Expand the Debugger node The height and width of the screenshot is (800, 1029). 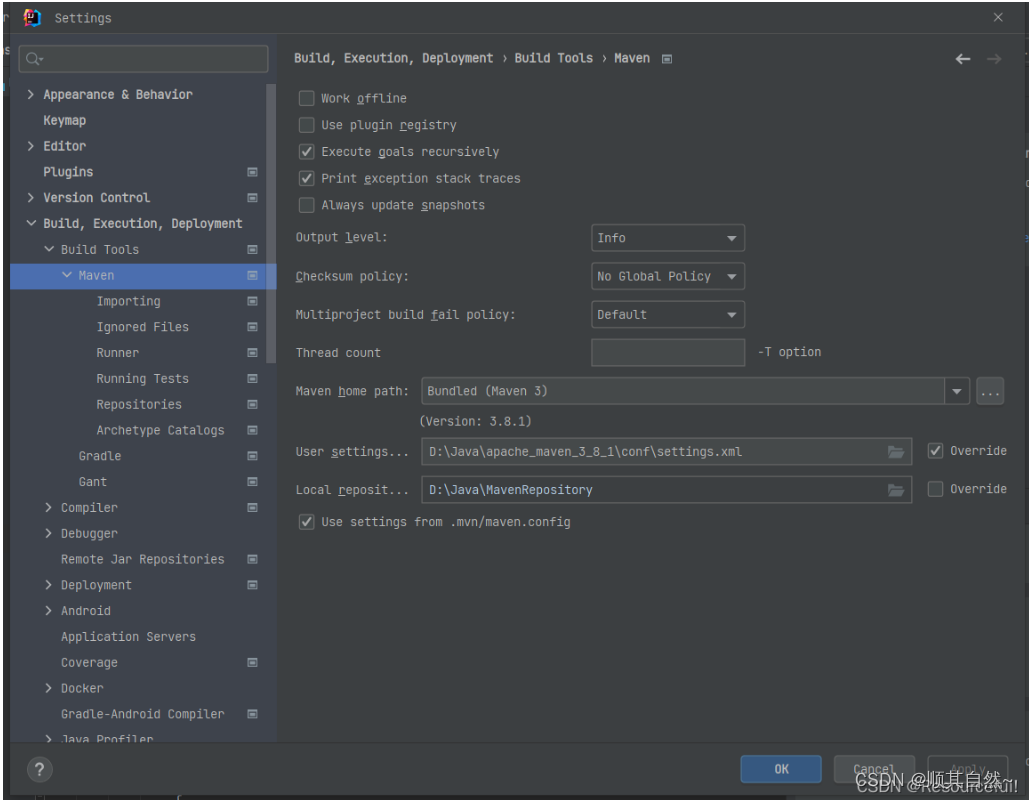click(x=48, y=533)
